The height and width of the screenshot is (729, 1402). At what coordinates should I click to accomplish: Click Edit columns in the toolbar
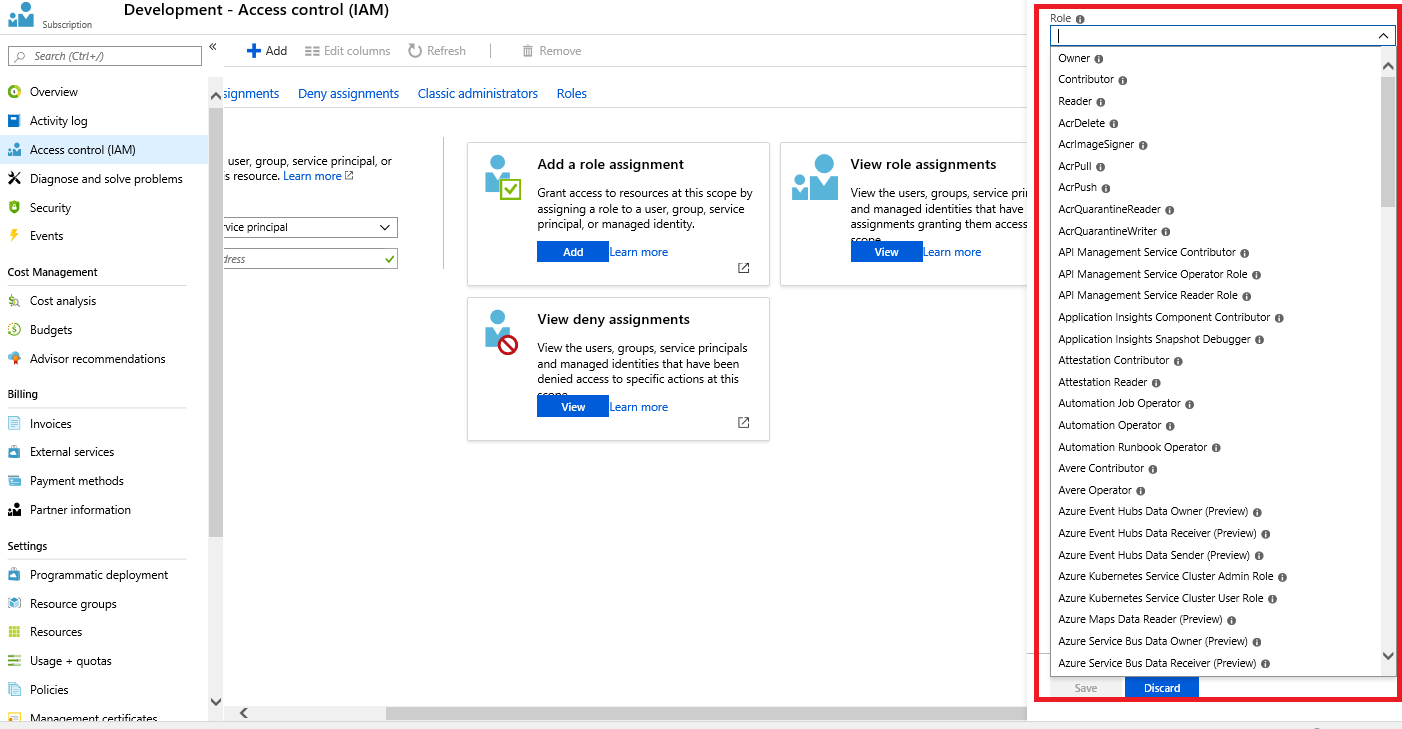[347, 51]
